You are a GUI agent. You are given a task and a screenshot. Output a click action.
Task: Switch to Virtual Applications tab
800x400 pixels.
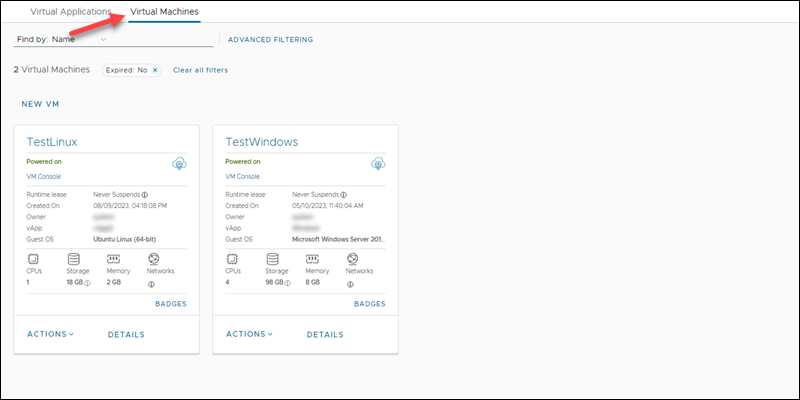[x=71, y=11]
